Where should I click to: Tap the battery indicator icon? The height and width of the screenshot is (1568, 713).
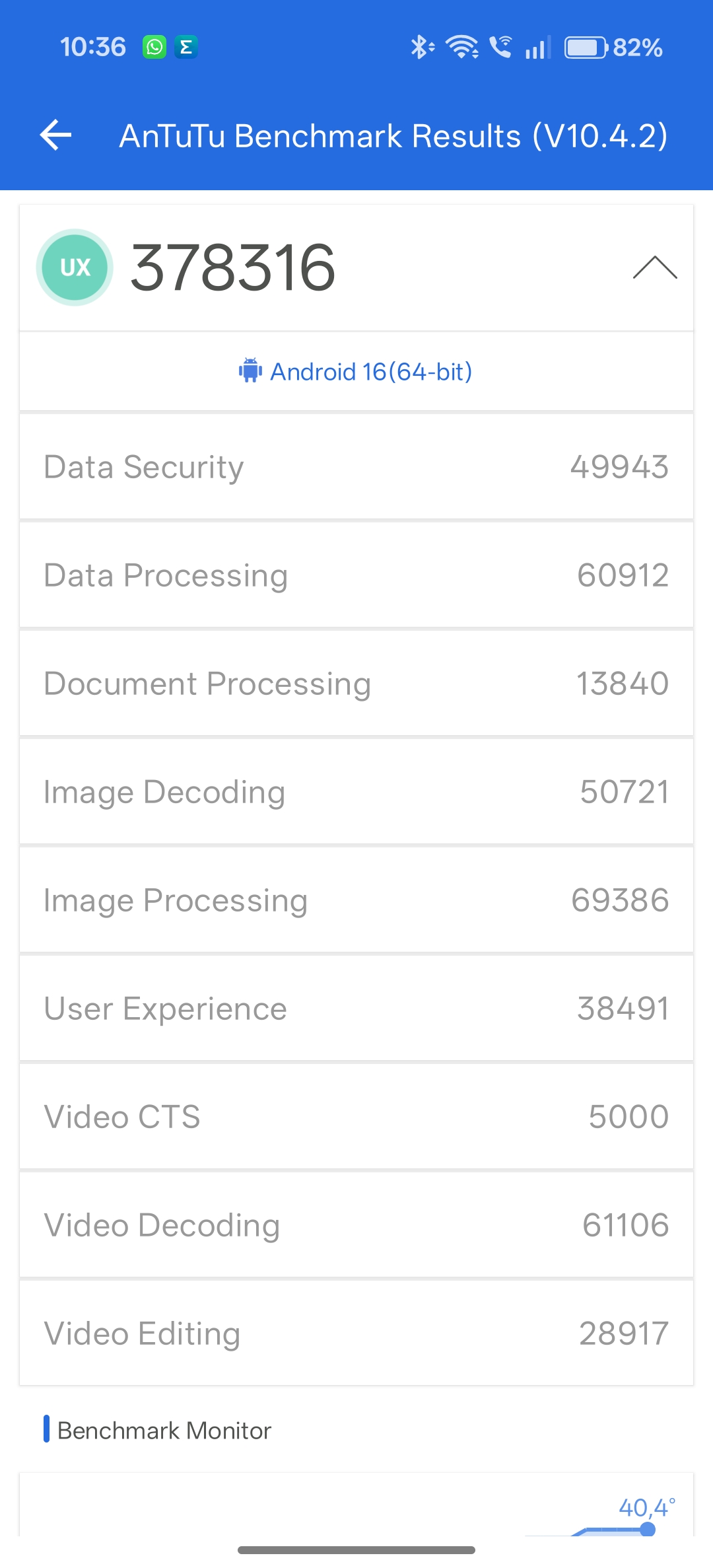point(586,48)
